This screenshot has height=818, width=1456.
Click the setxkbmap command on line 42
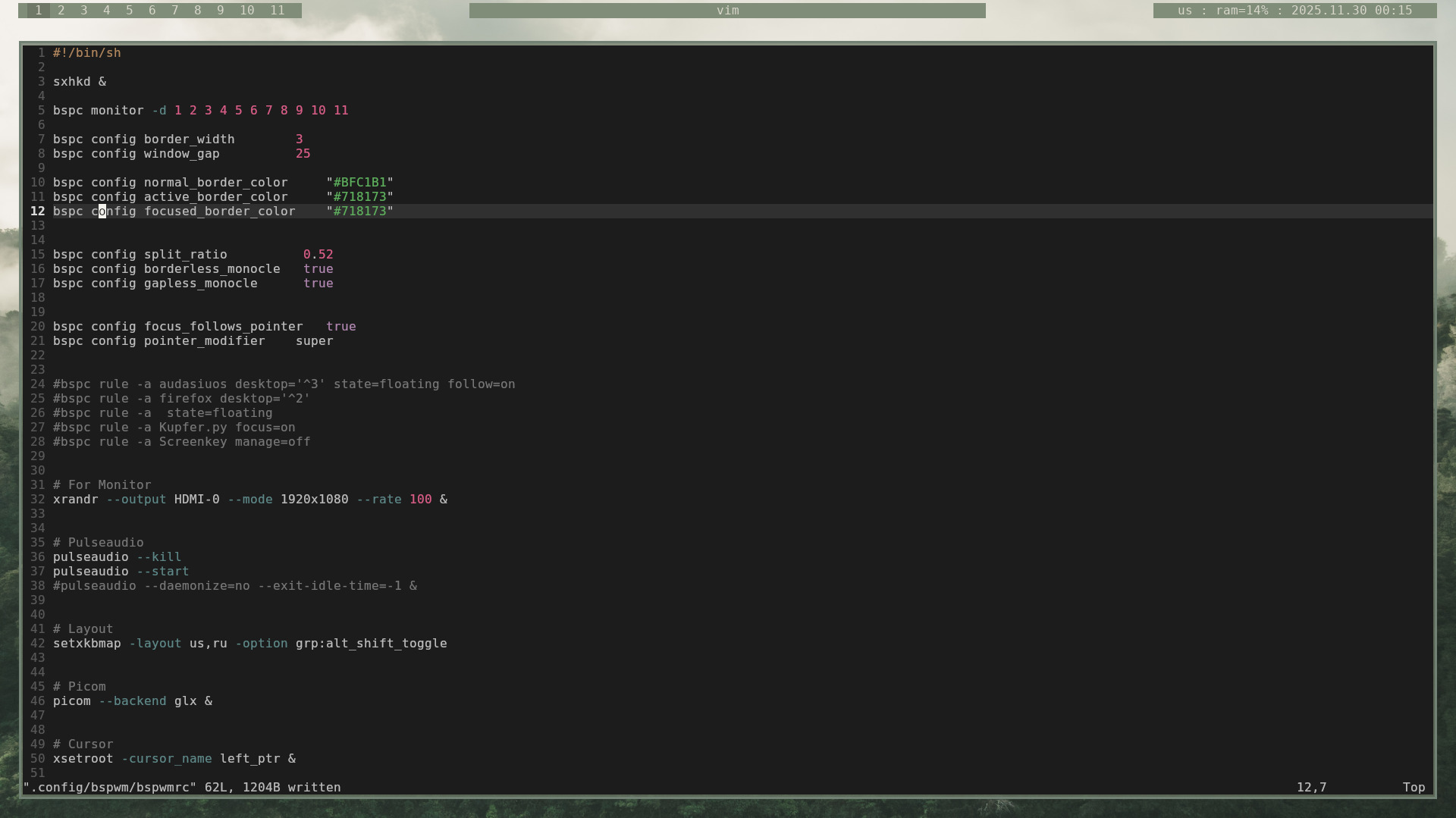pos(87,644)
